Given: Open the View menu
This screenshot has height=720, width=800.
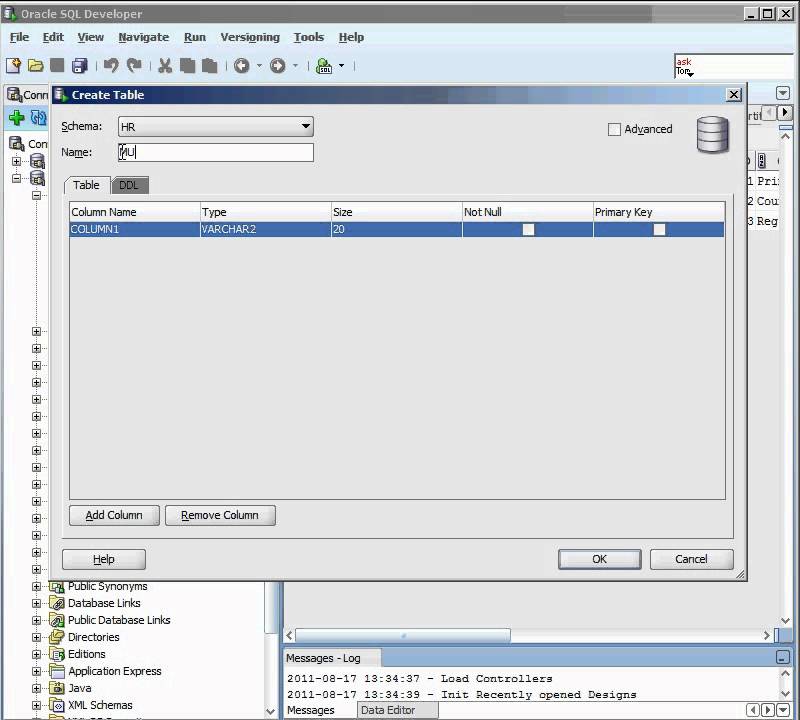Looking at the screenshot, I should (91, 37).
